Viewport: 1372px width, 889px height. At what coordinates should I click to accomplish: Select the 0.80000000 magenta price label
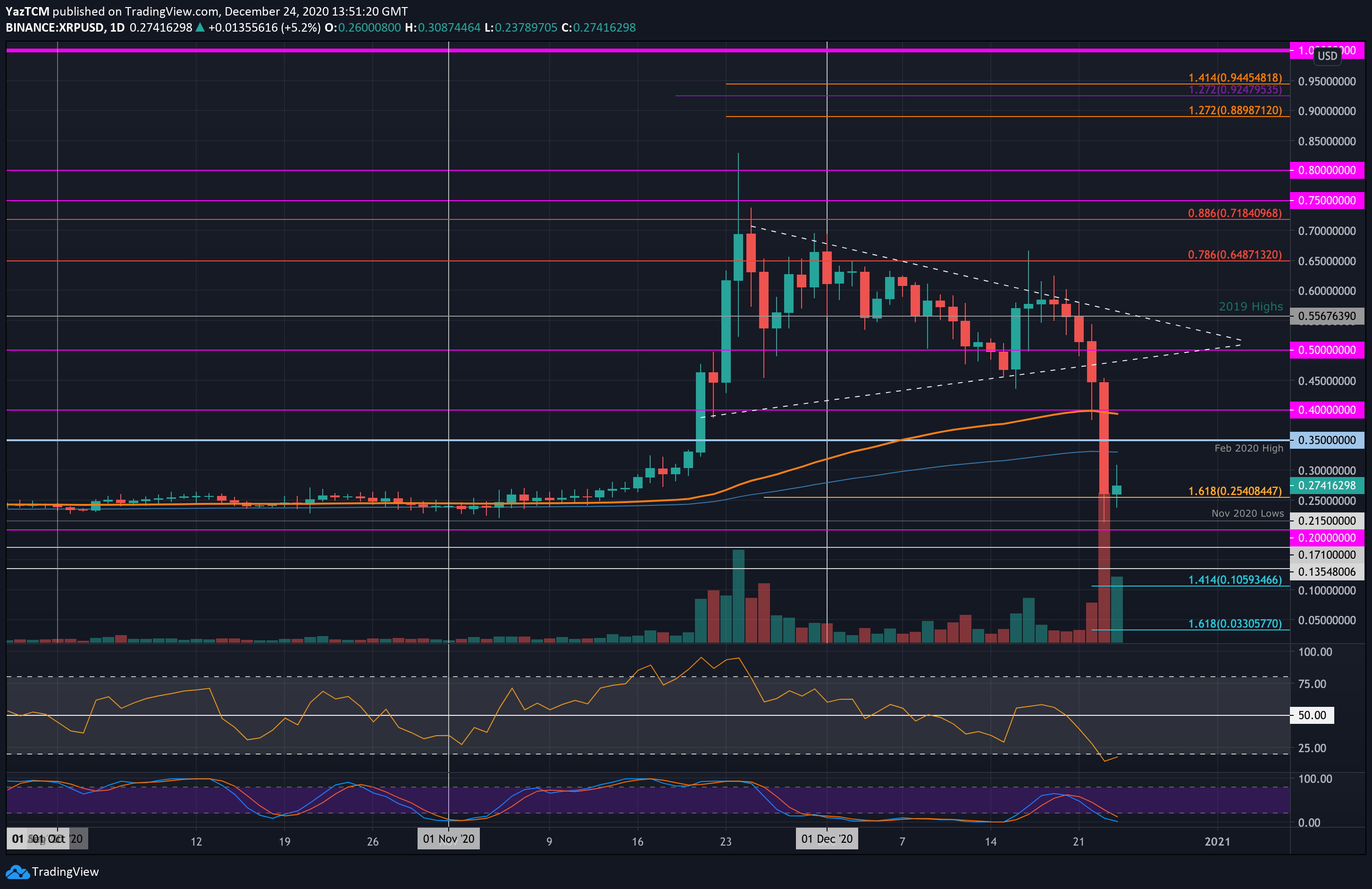point(1327,170)
